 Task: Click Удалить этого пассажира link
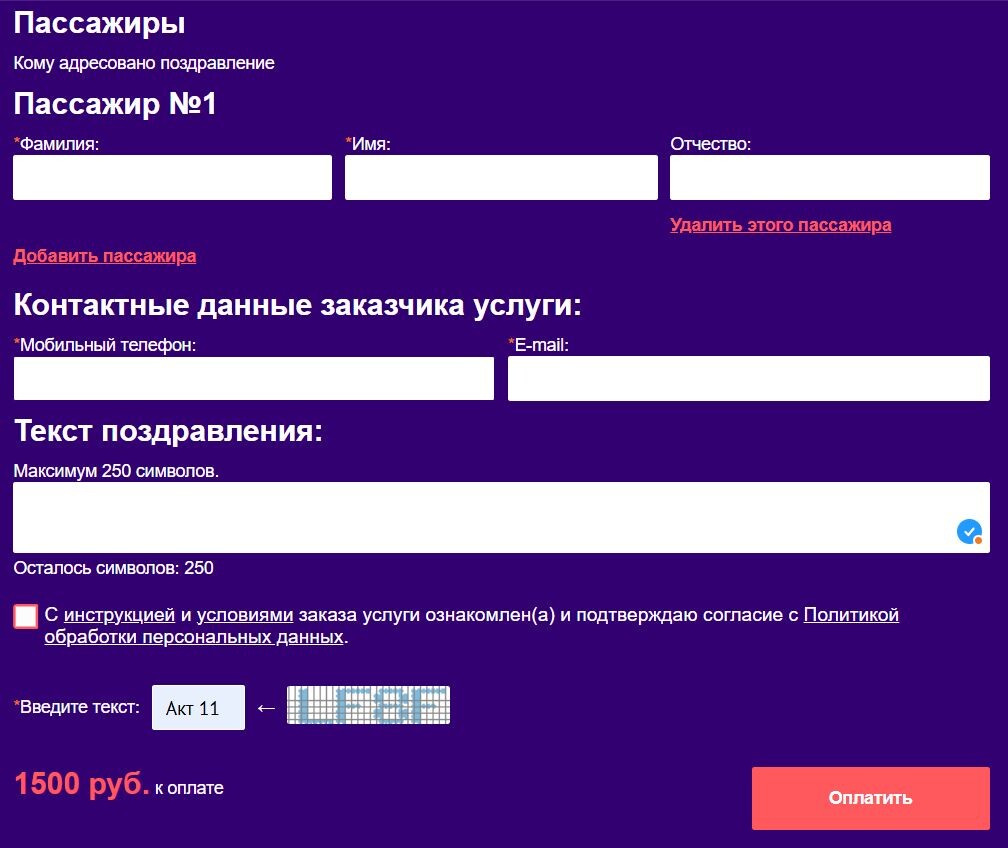point(780,225)
